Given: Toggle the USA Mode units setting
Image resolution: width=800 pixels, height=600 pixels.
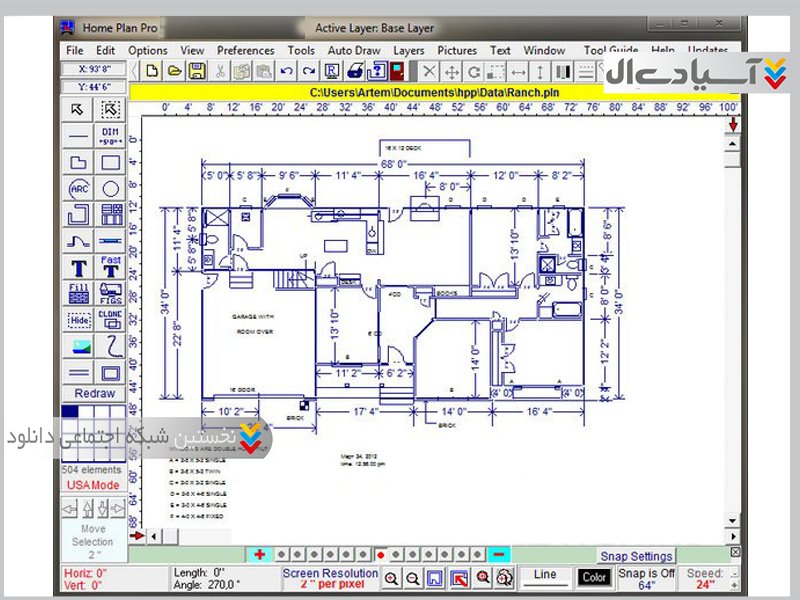Looking at the screenshot, I should click(x=93, y=485).
